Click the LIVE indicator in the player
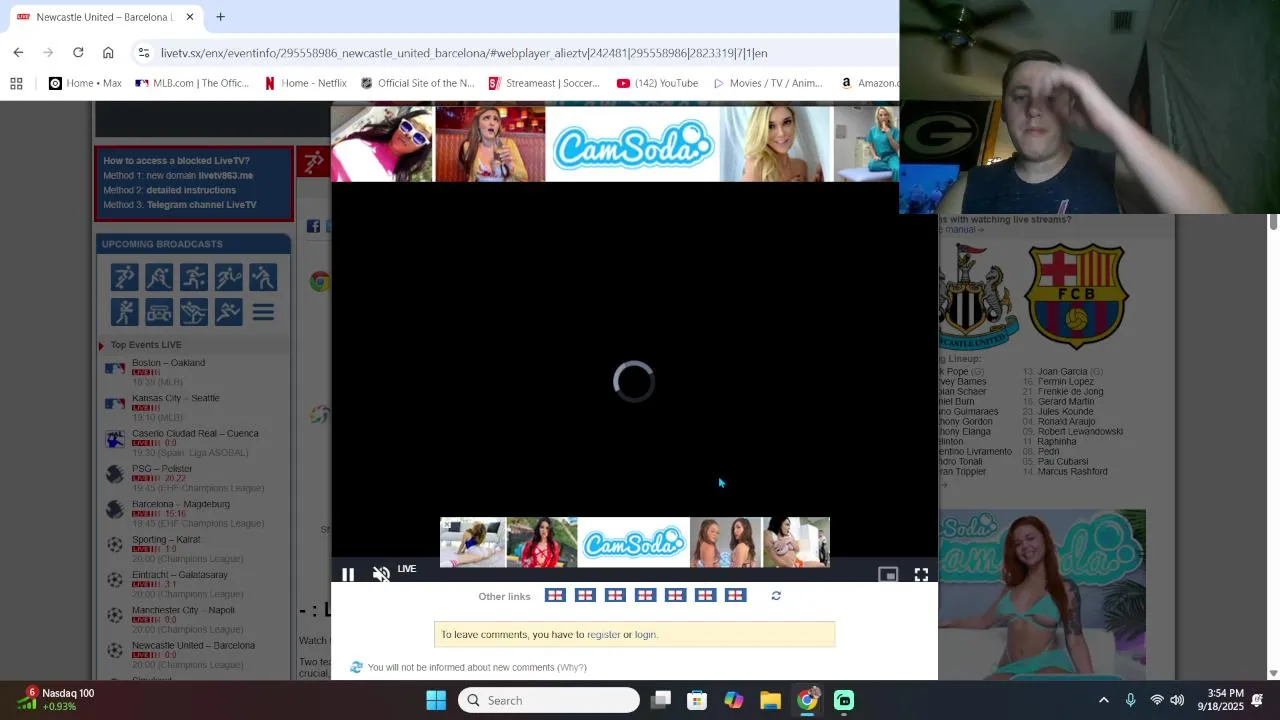 click(x=407, y=569)
